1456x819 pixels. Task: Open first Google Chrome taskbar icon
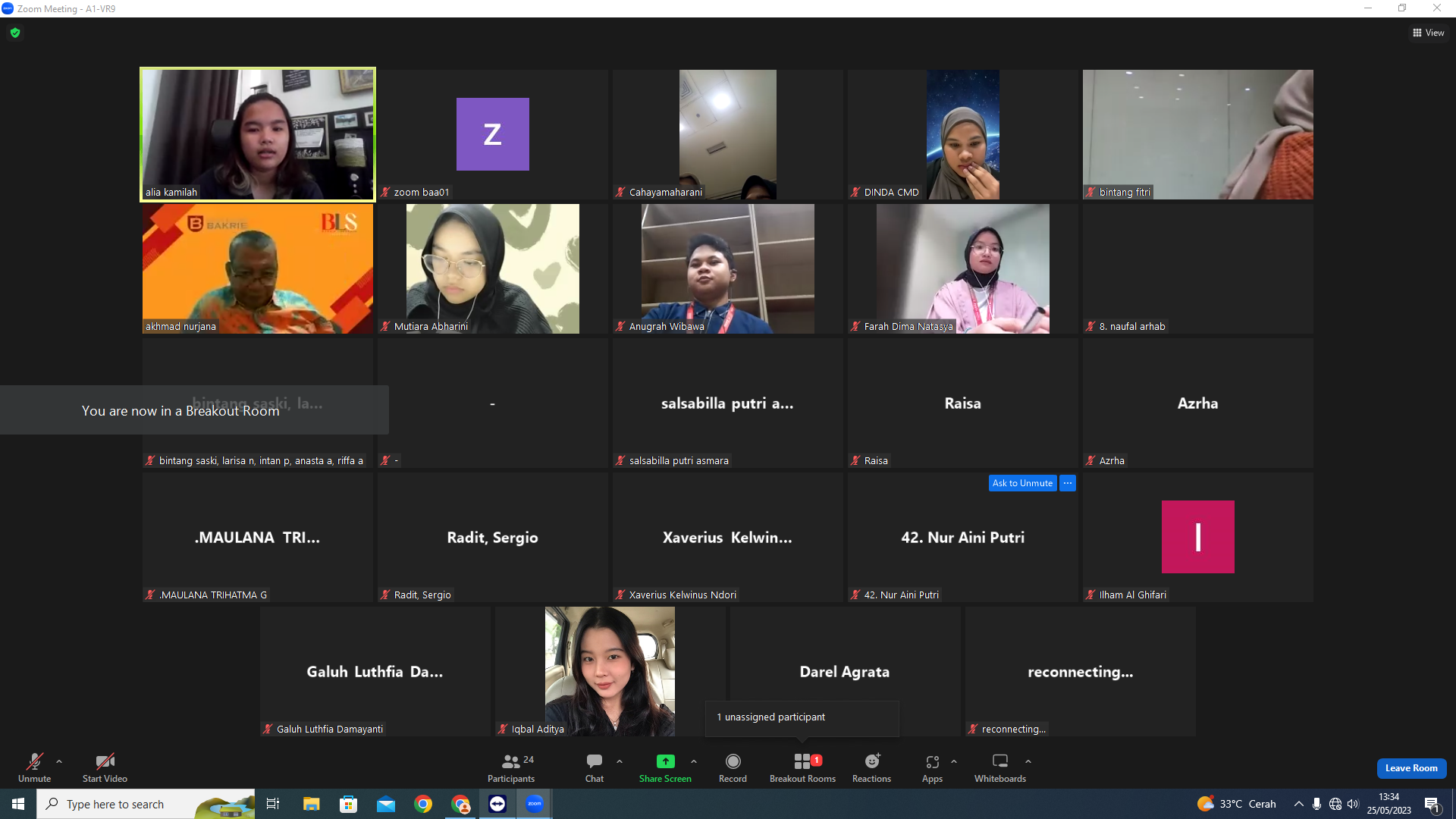click(423, 804)
